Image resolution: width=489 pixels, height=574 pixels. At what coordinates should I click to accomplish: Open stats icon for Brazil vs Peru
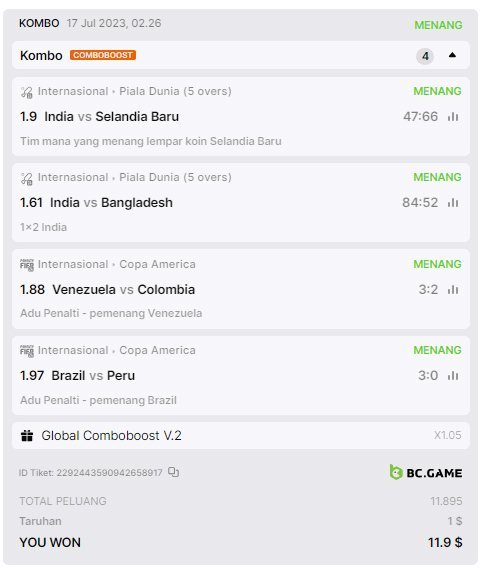pos(453,376)
